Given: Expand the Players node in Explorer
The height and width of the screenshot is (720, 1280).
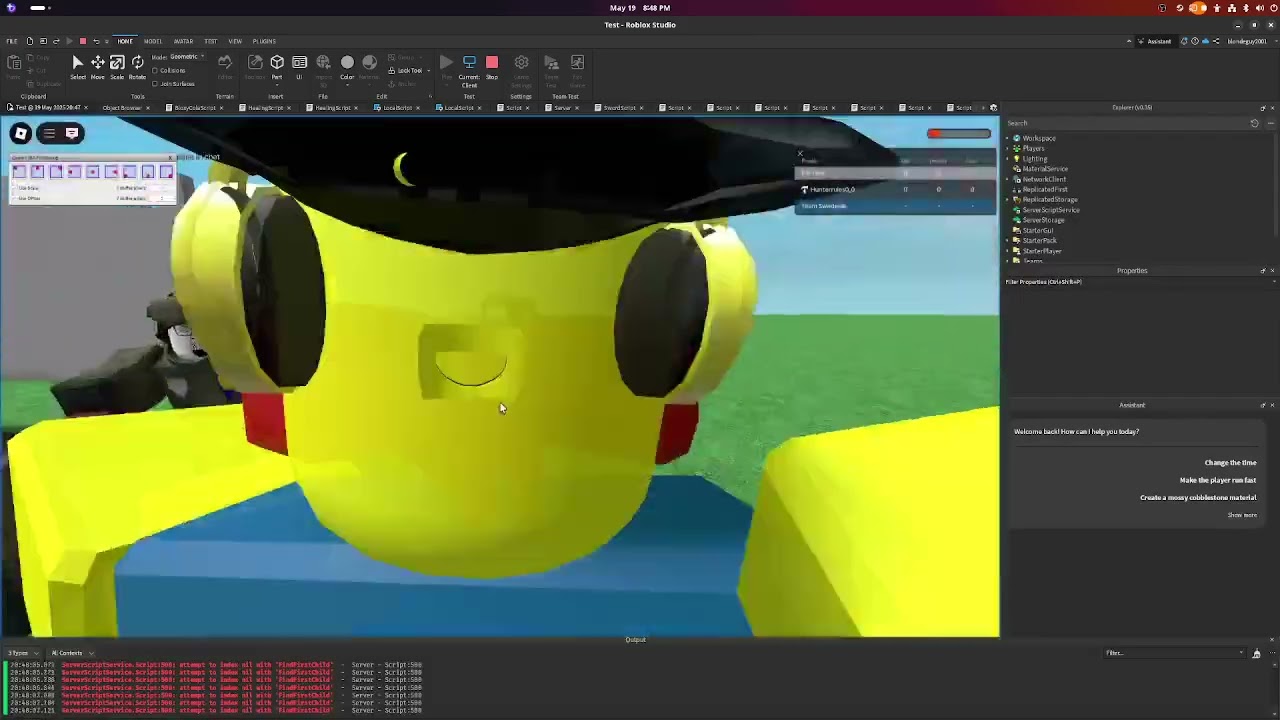Looking at the screenshot, I should pyautogui.click(x=1009, y=149).
